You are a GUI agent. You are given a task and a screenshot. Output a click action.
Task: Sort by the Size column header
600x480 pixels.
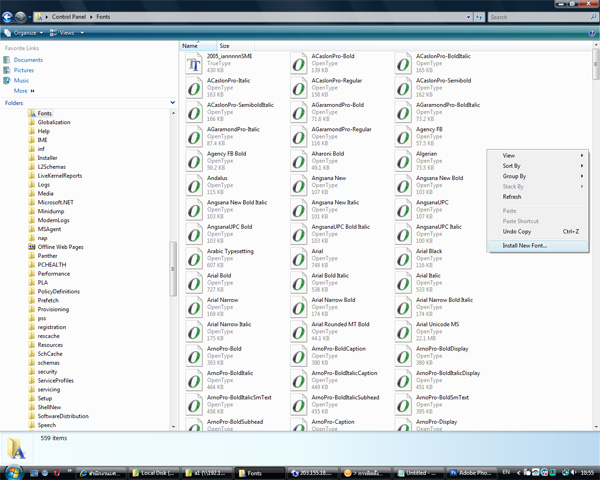(235, 46)
